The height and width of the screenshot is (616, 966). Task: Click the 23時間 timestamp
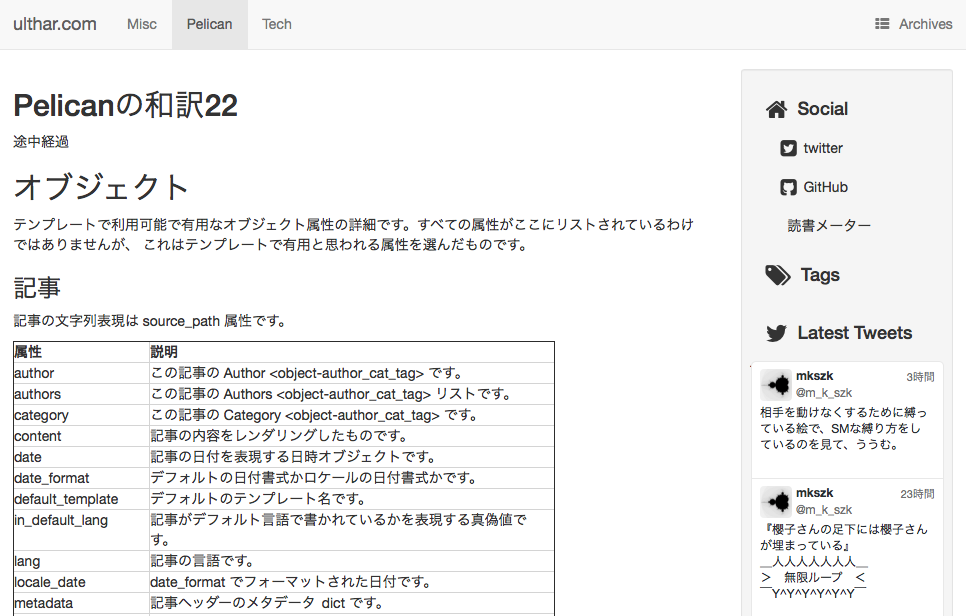pyautogui.click(x=917, y=494)
